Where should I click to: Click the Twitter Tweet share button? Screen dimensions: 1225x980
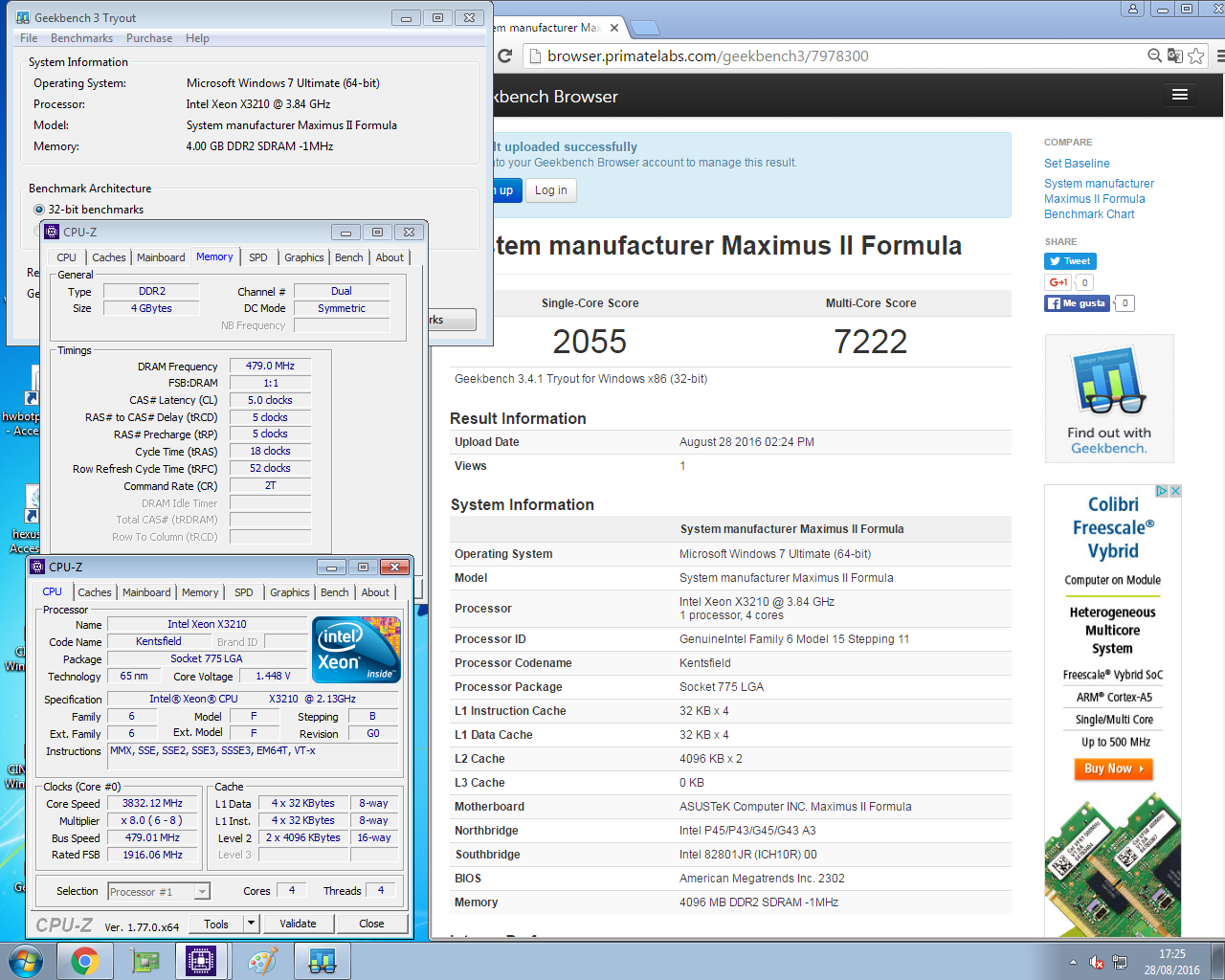tap(1070, 261)
